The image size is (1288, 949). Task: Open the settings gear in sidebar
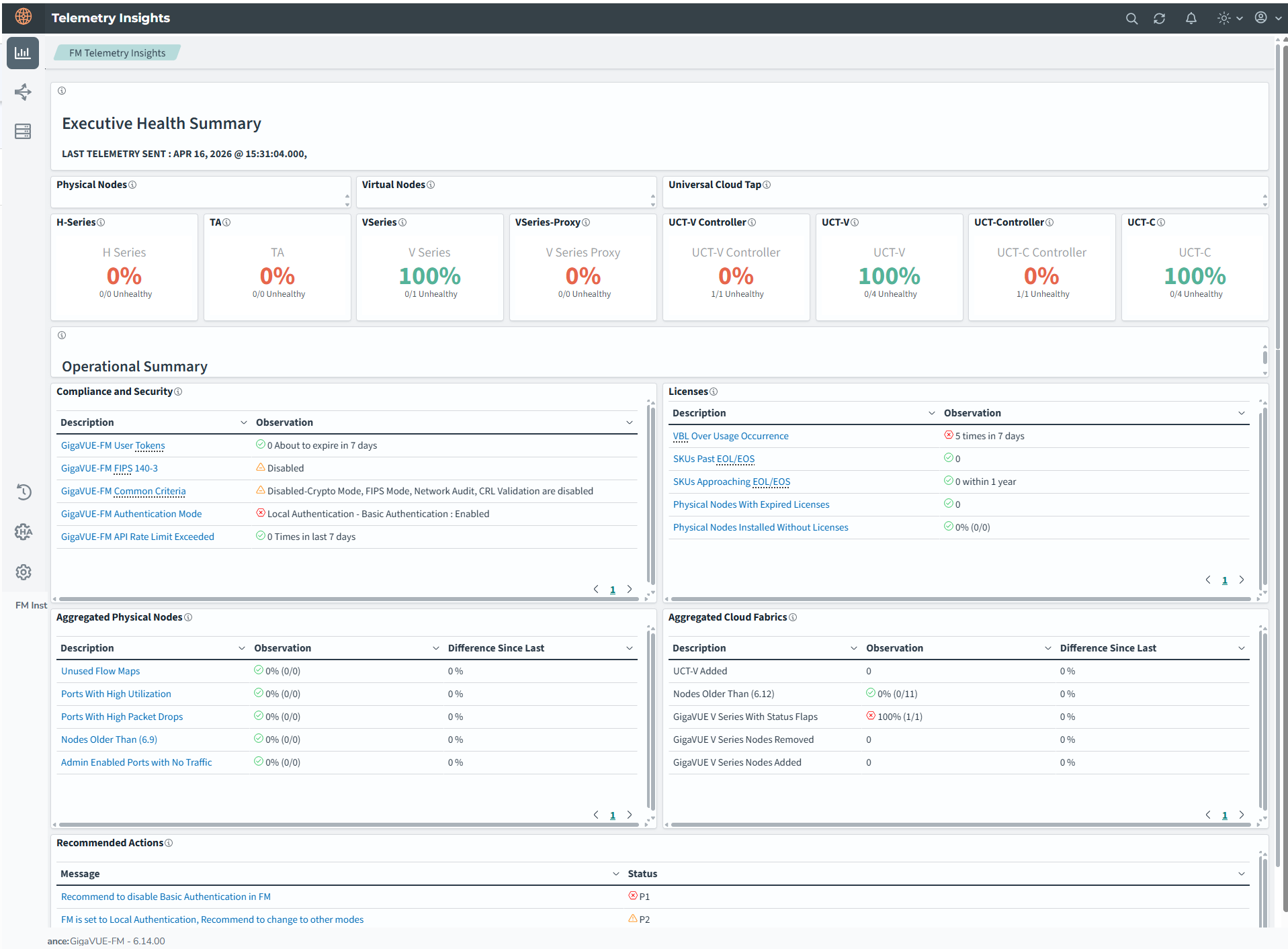(24, 572)
